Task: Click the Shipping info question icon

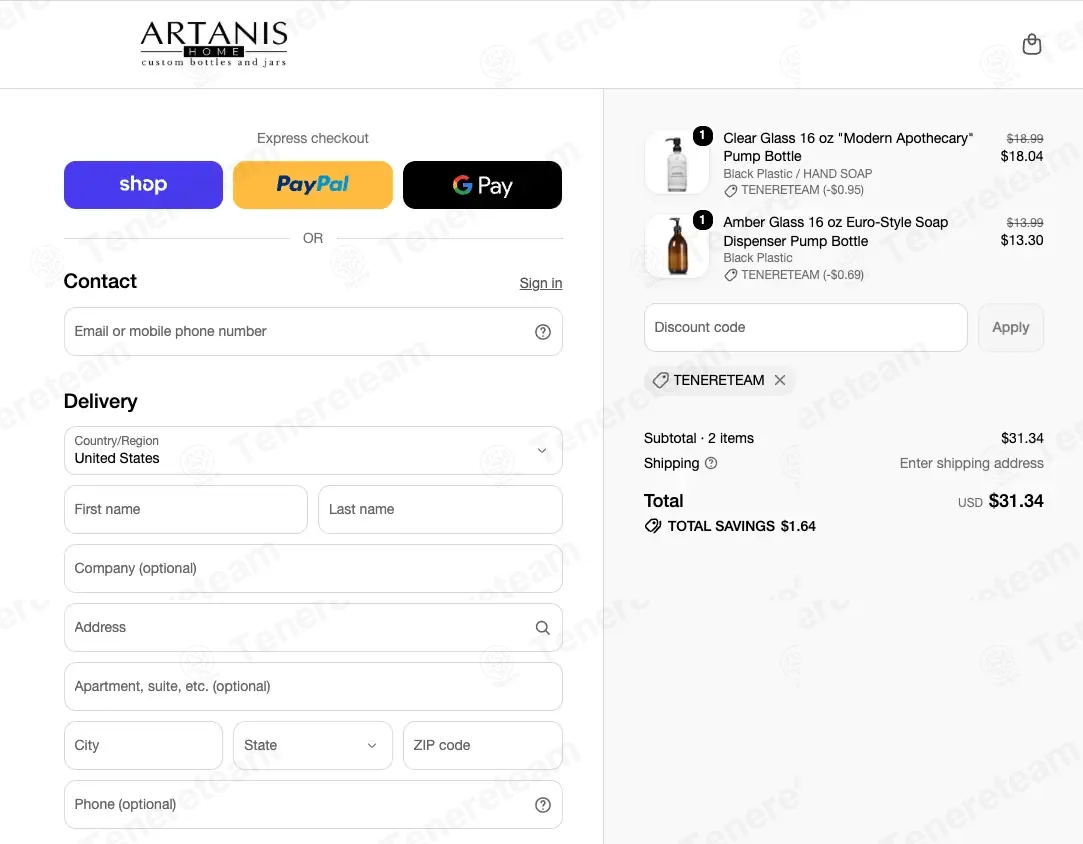Action: [x=711, y=463]
